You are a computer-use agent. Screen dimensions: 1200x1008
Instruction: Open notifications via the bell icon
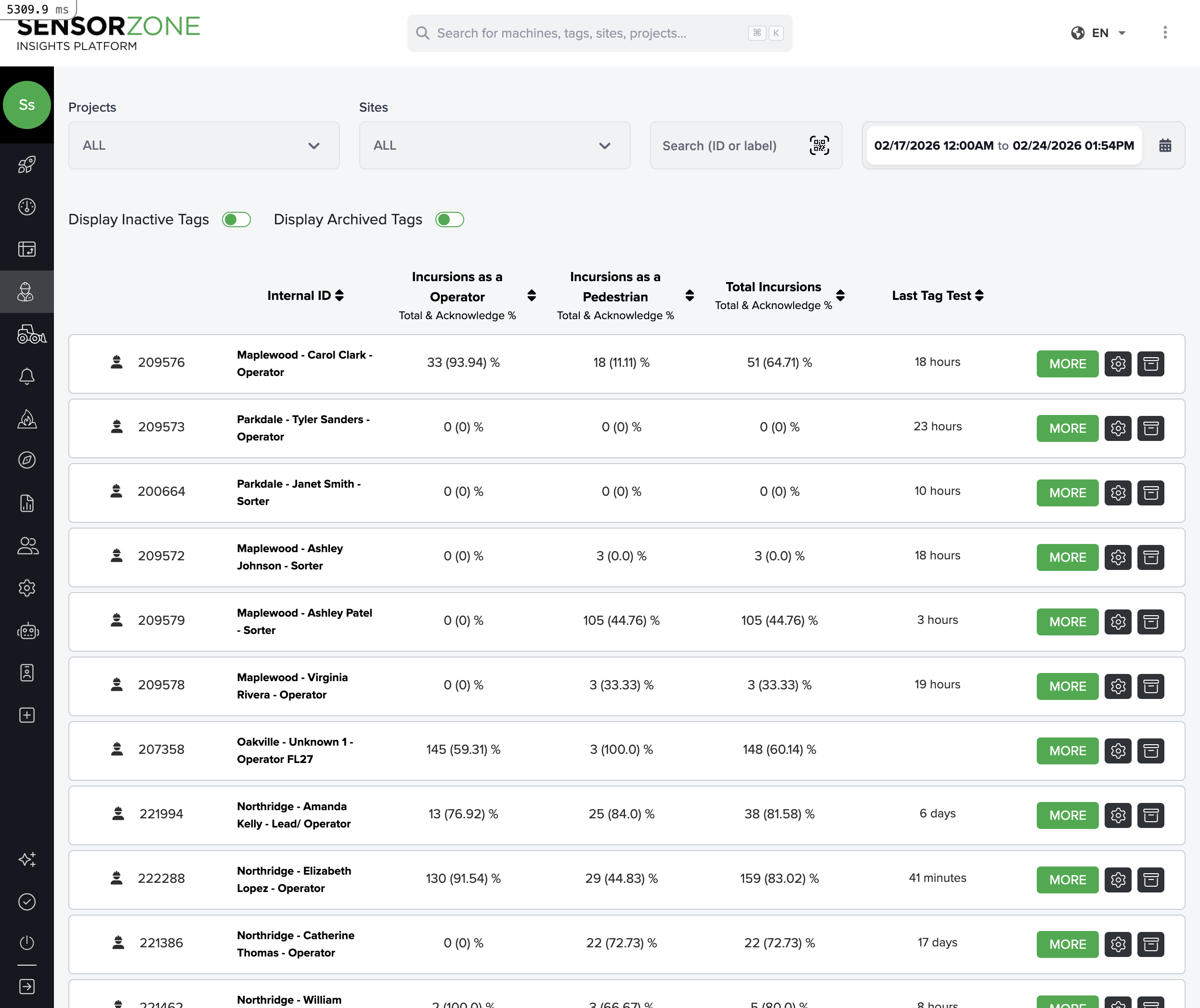(x=27, y=376)
